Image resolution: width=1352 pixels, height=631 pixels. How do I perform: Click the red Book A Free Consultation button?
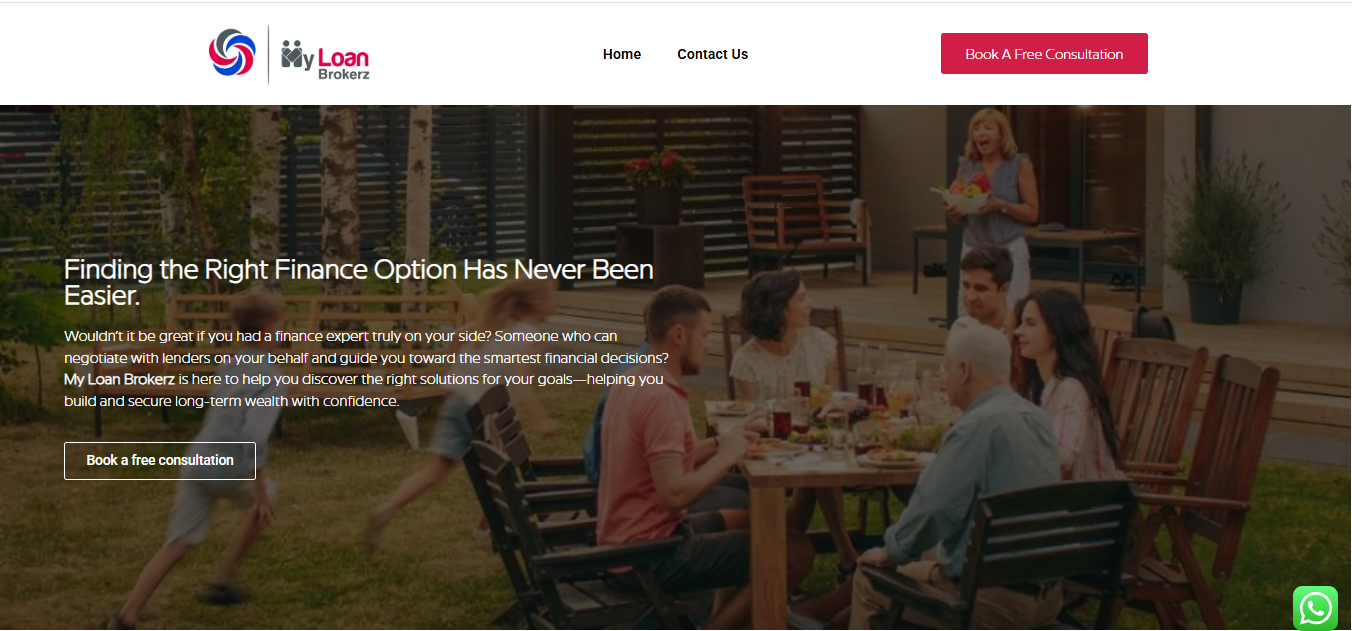(1044, 54)
